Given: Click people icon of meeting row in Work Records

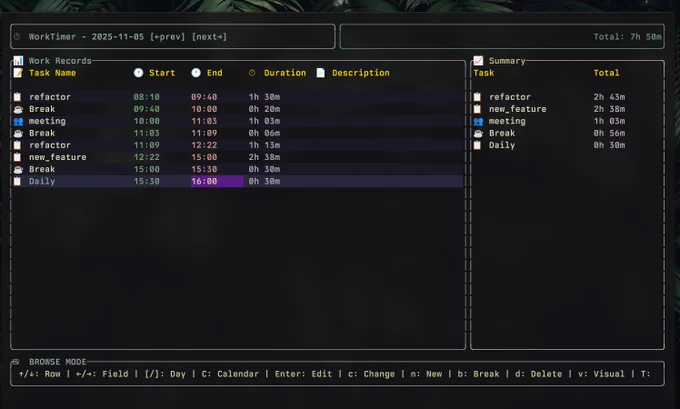Looking at the screenshot, I should click(x=18, y=121).
